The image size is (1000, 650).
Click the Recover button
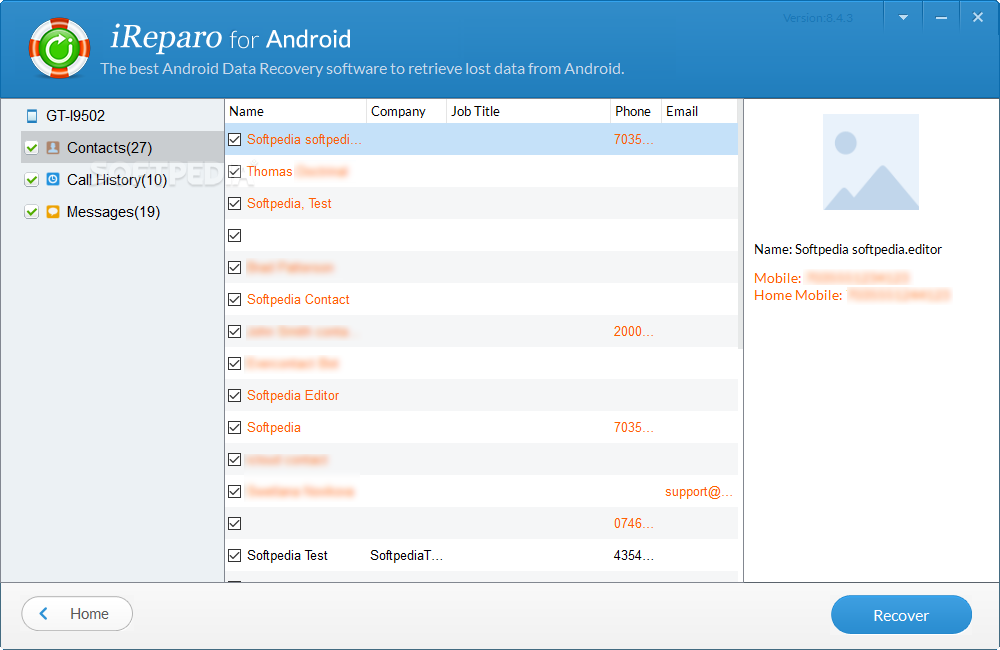click(x=901, y=615)
